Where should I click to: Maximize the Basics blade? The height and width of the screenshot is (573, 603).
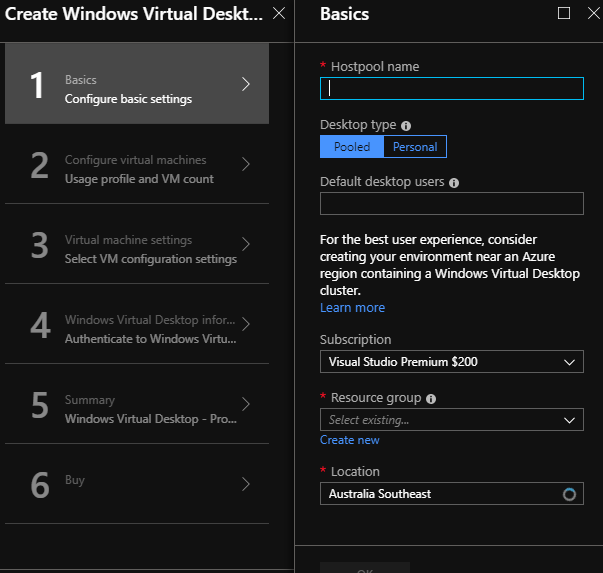pos(564,14)
